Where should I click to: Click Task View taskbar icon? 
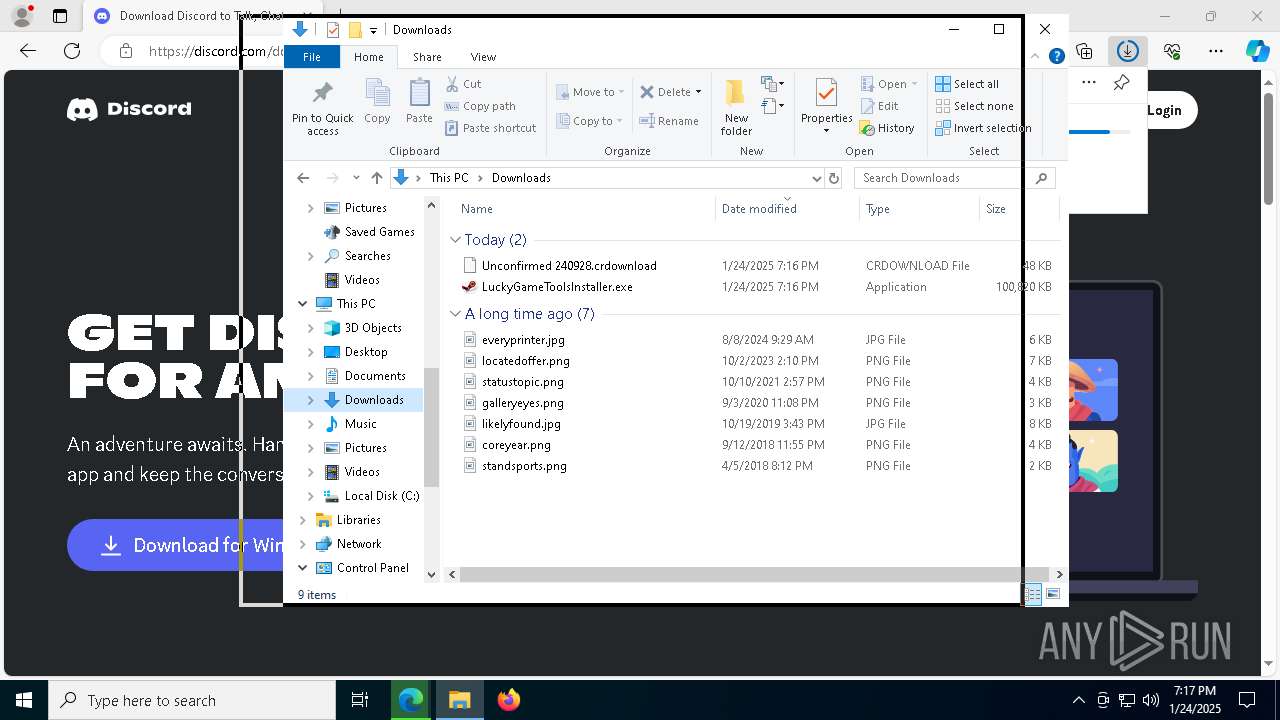[x=360, y=700]
